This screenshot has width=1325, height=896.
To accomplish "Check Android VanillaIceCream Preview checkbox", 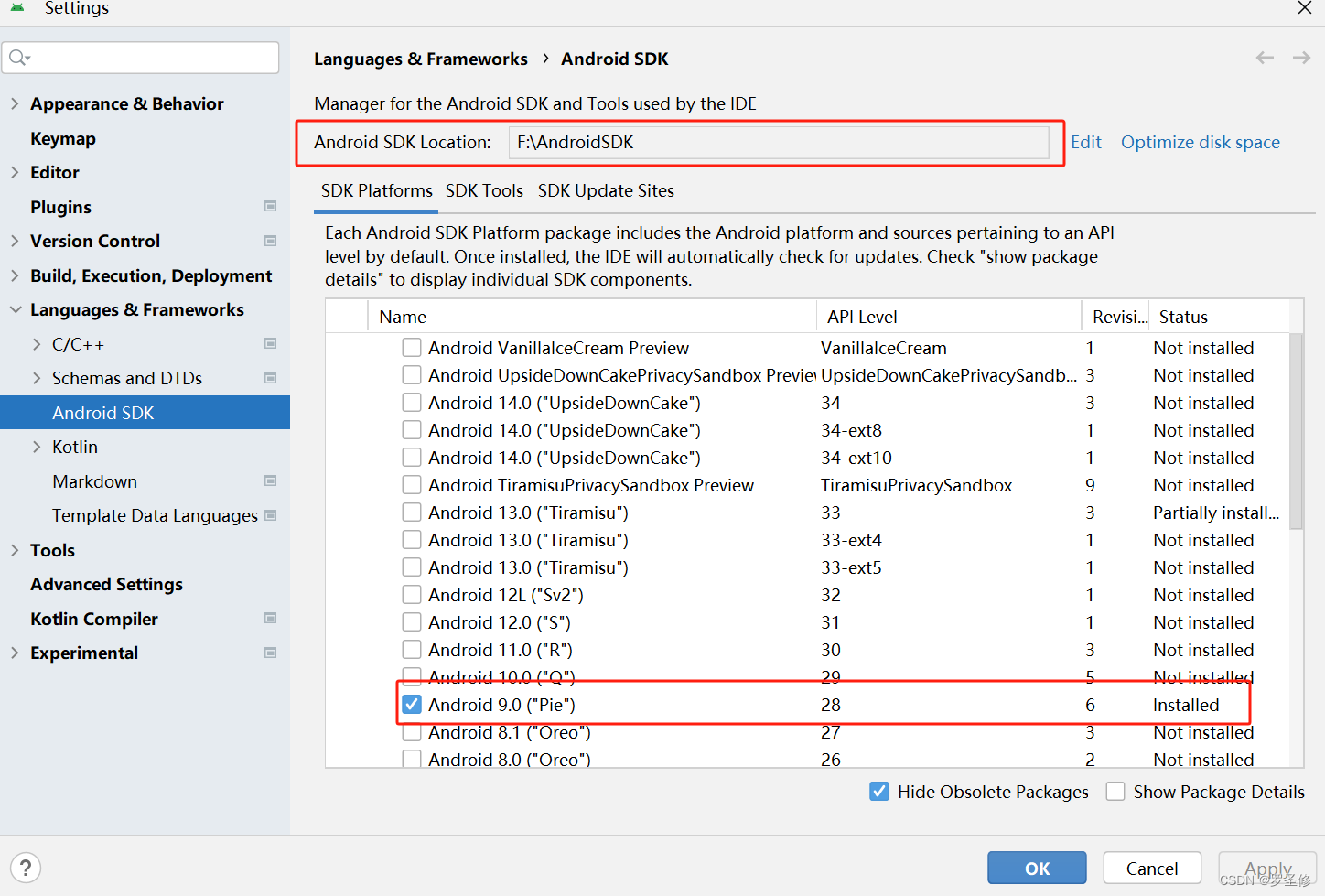I will pyautogui.click(x=412, y=348).
